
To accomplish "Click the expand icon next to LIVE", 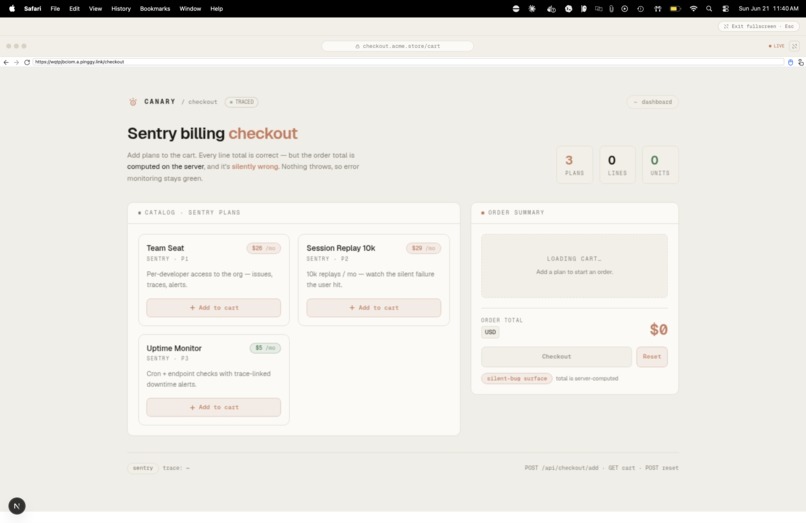I will 794,46.
